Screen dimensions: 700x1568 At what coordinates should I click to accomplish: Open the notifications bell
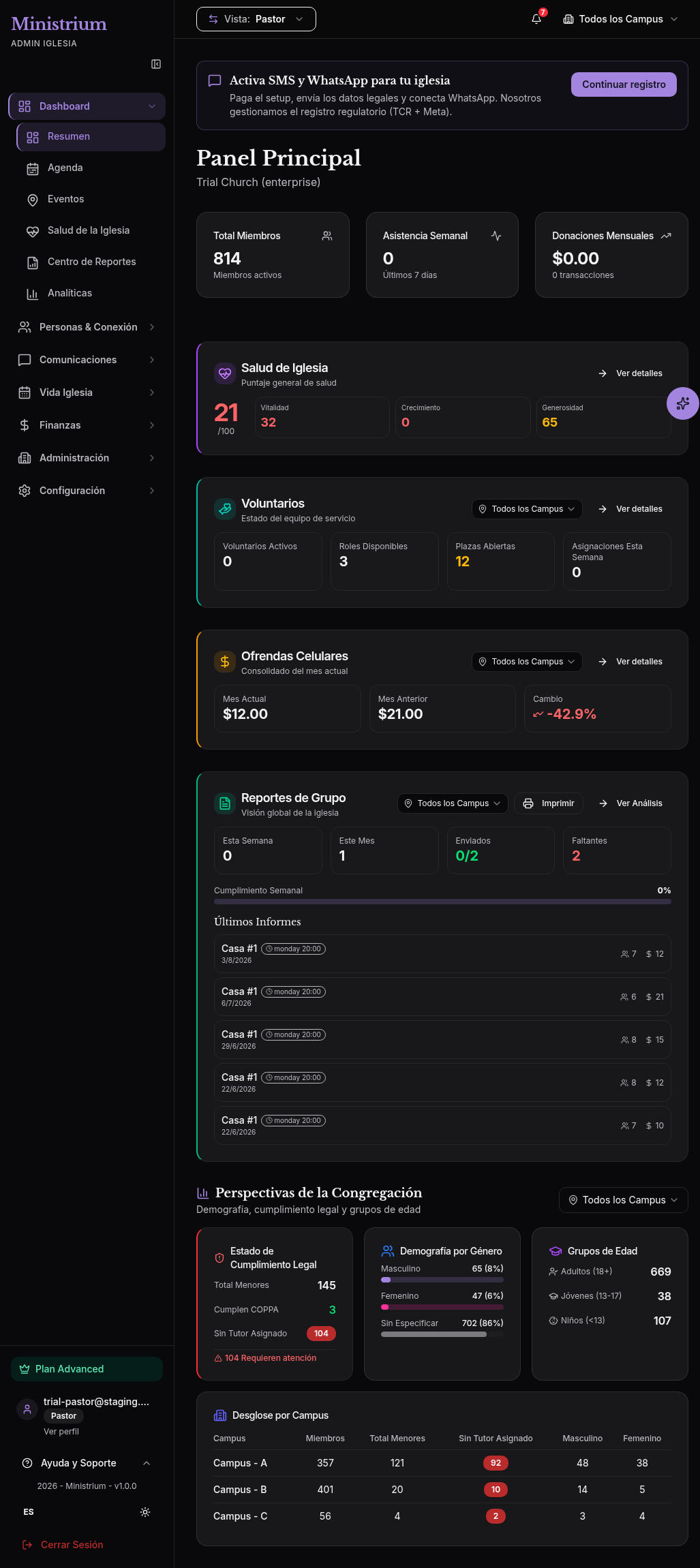pos(537,19)
